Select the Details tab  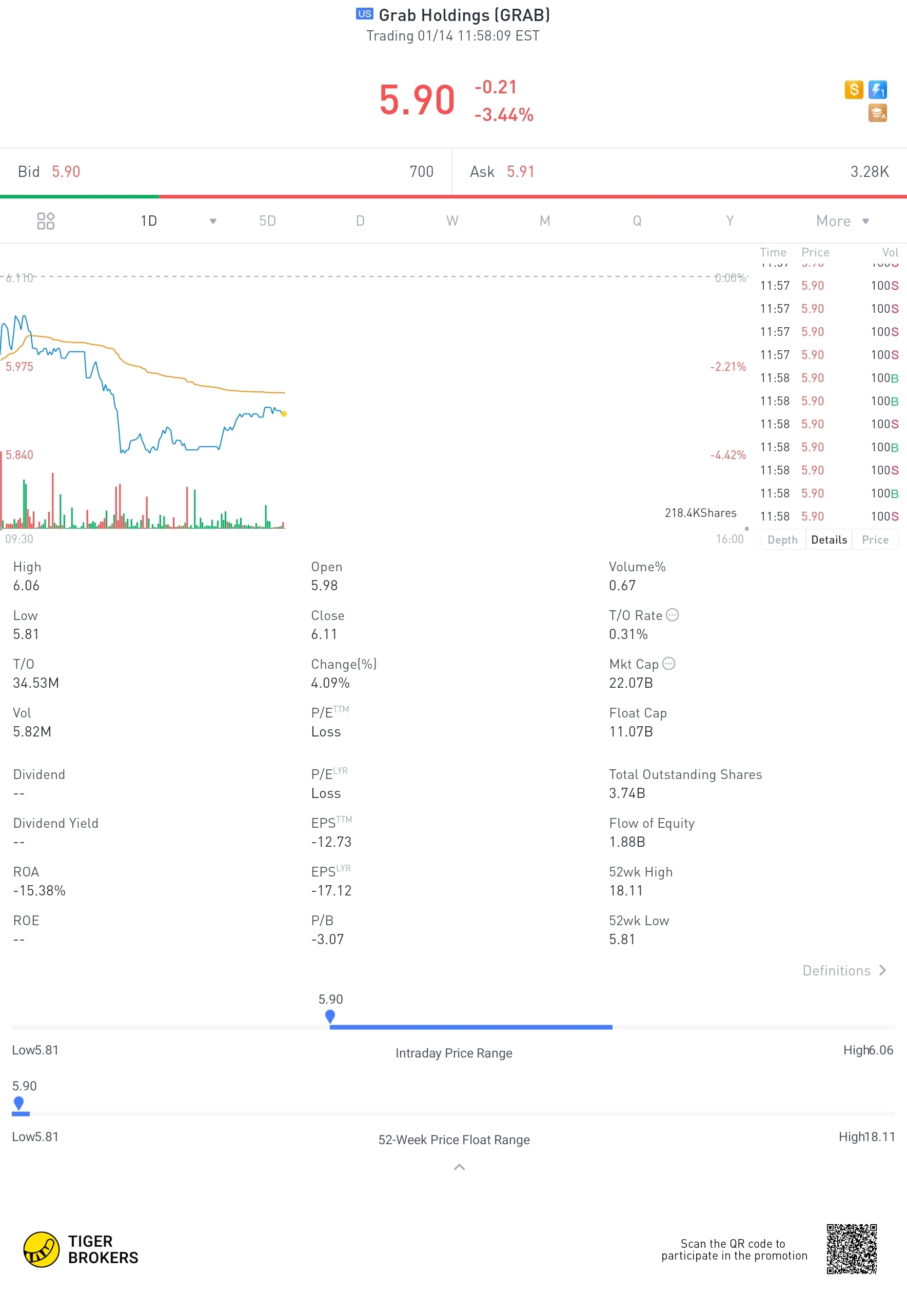tap(829, 540)
